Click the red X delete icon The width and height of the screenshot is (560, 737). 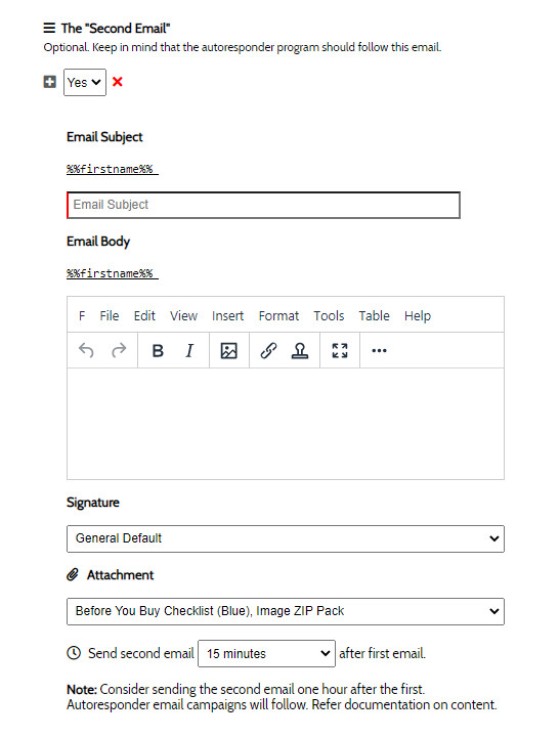tap(118, 82)
